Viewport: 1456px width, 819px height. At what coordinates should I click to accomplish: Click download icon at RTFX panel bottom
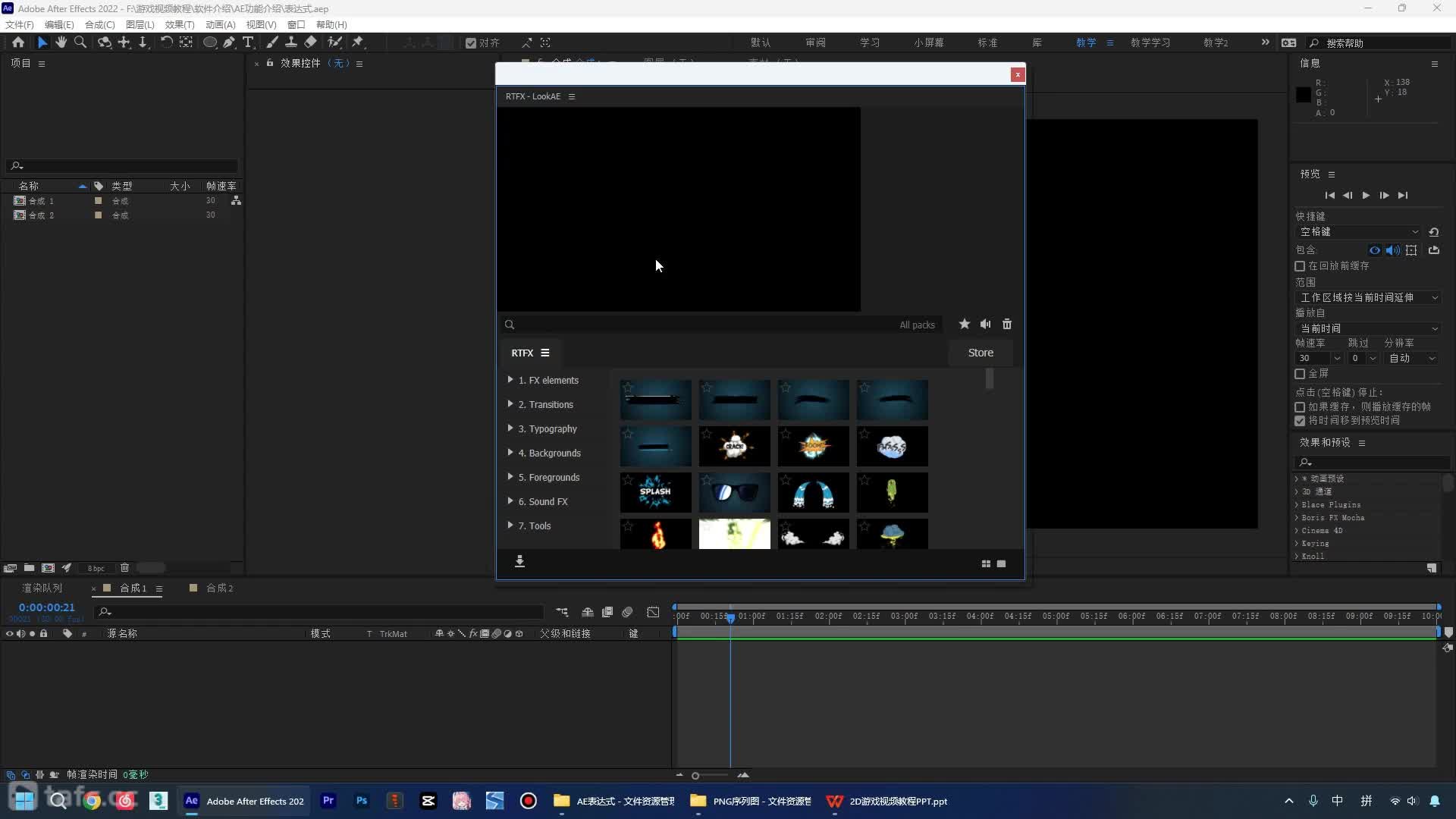click(x=519, y=561)
